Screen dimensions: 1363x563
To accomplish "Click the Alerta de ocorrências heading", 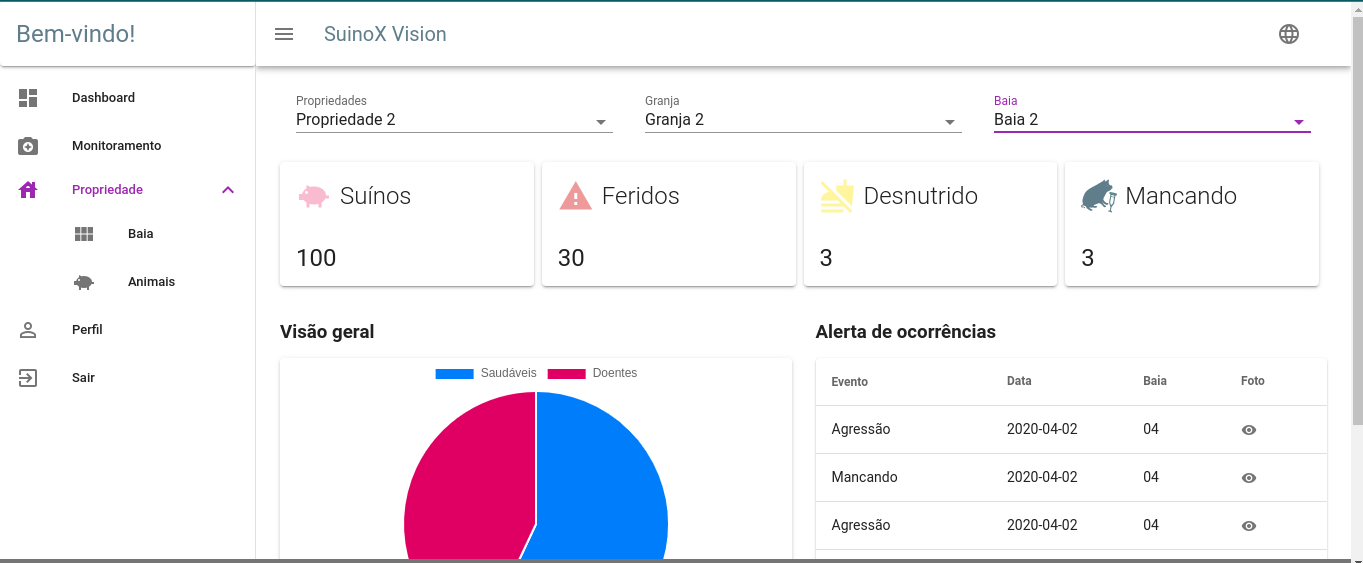I will tap(906, 332).
